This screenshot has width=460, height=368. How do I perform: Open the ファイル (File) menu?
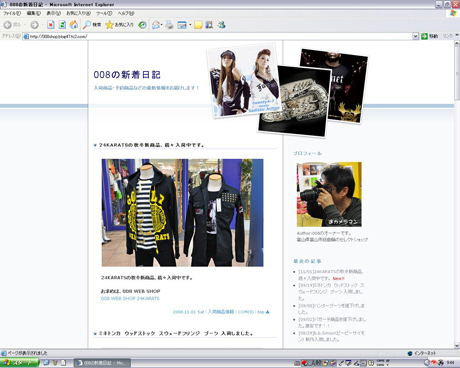12,13
